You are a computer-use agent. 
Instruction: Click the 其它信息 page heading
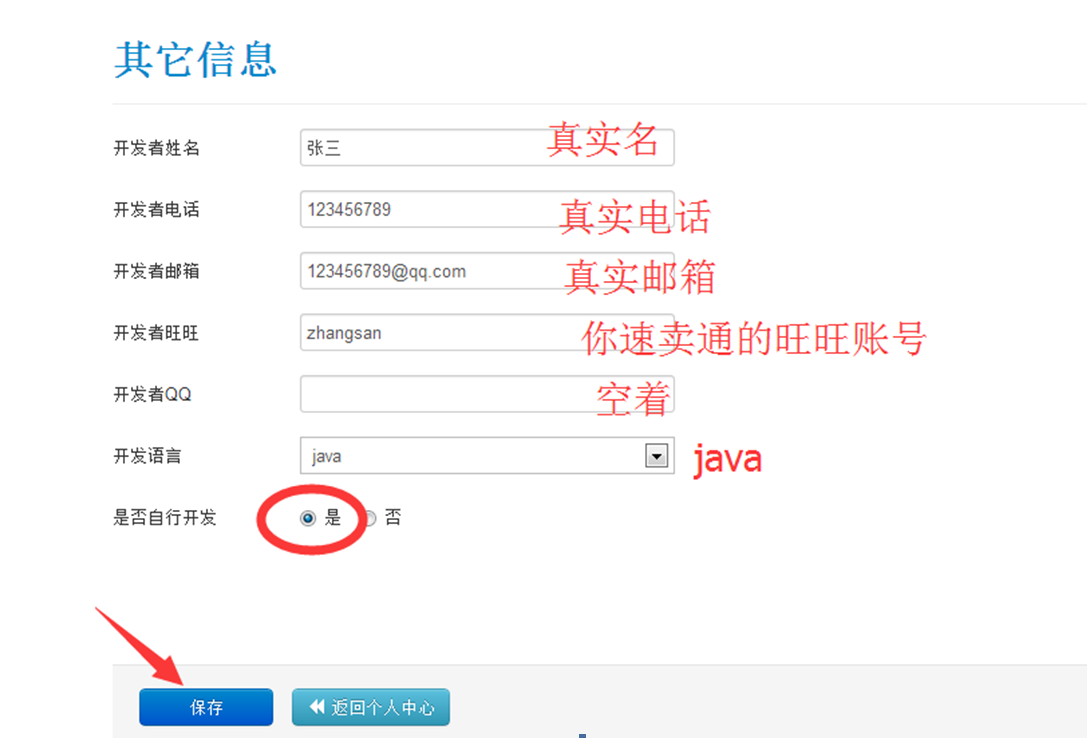point(195,60)
